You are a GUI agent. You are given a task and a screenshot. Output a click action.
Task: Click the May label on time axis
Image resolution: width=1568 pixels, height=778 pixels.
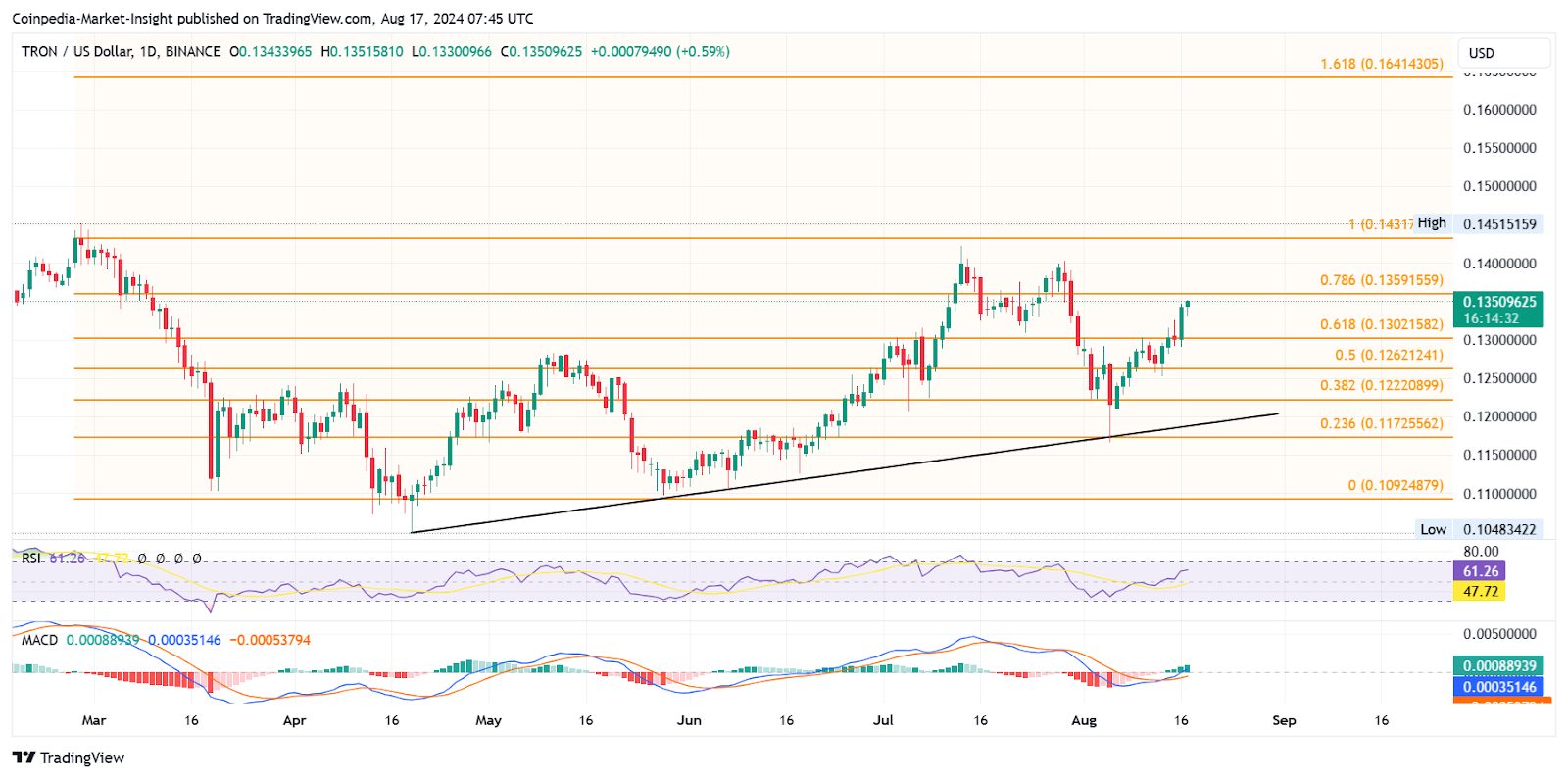pos(488,720)
